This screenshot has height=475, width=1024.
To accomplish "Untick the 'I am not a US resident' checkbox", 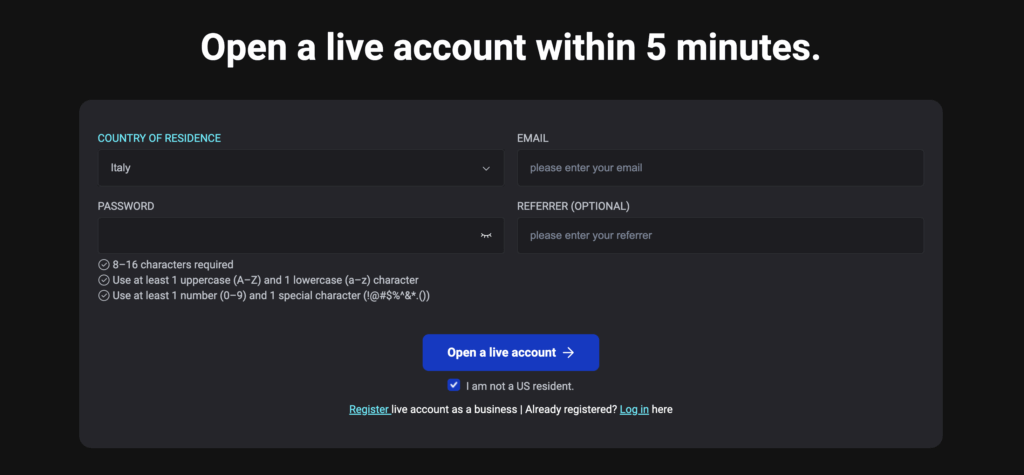I will pyautogui.click(x=454, y=385).
